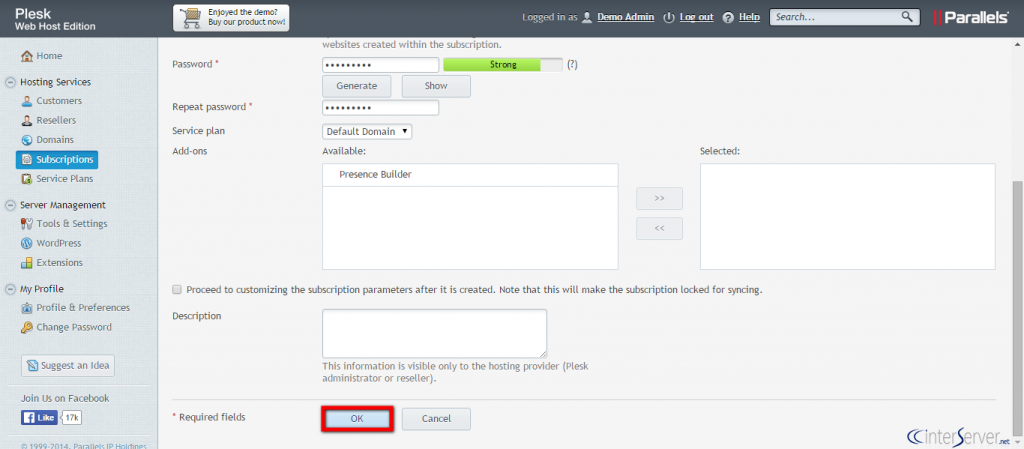Check the proceed to customizing checkbox
The width and height of the screenshot is (1024, 449).
pos(177,289)
